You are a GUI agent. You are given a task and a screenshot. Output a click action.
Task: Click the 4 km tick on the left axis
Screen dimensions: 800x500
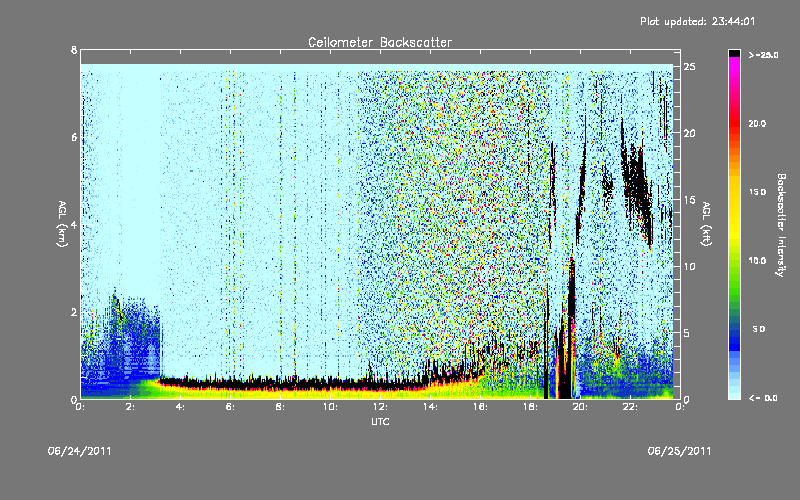click(x=74, y=225)
